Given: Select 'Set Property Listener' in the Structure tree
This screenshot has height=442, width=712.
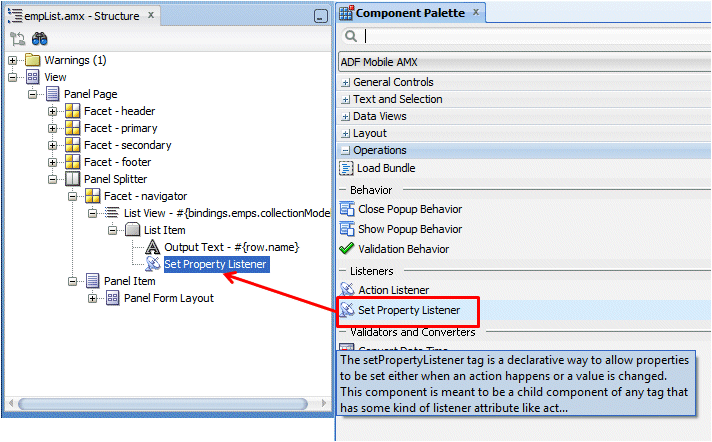Looking at the screenshot, I should [215, 264].
